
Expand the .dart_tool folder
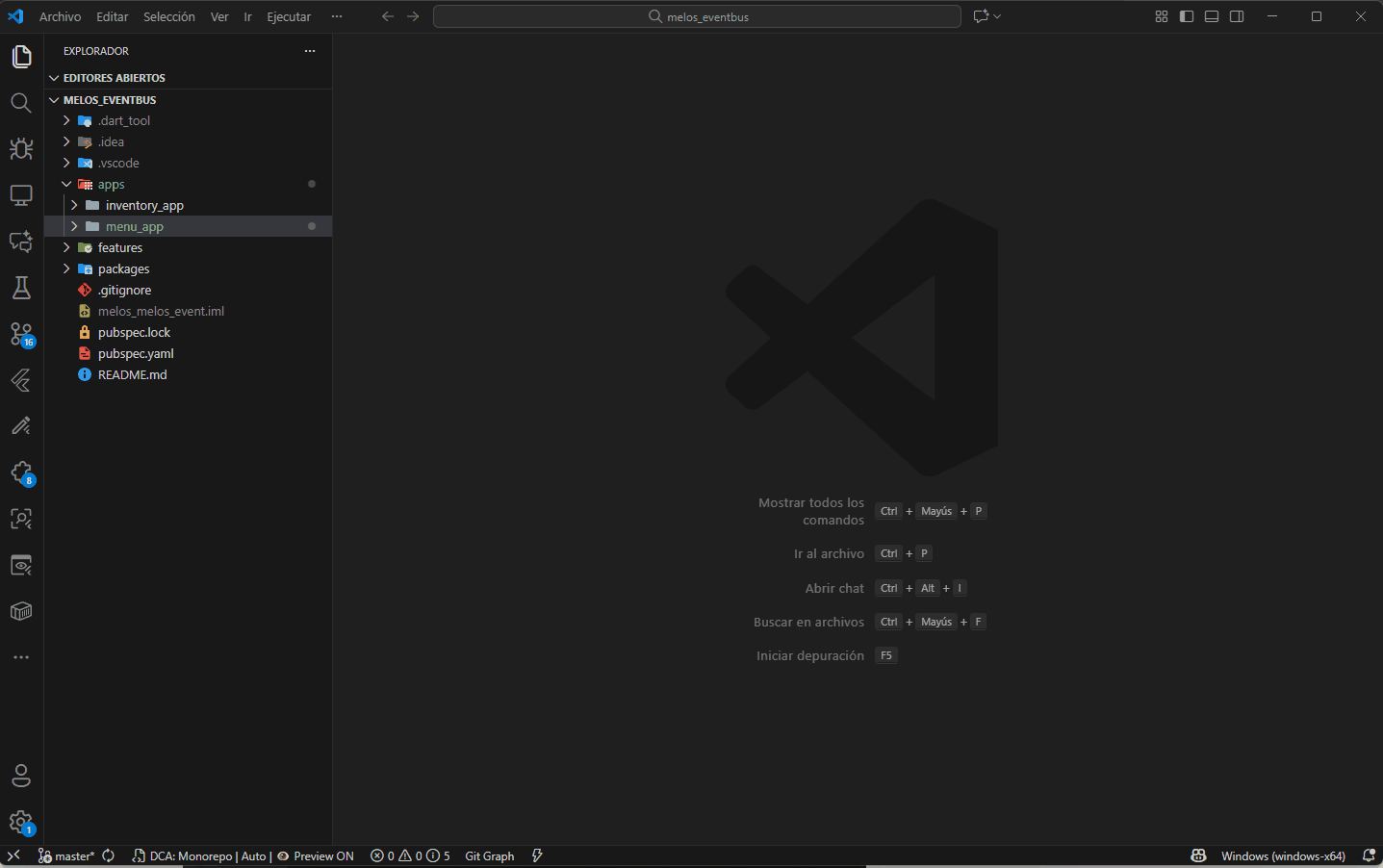click(x=188, y=121)
